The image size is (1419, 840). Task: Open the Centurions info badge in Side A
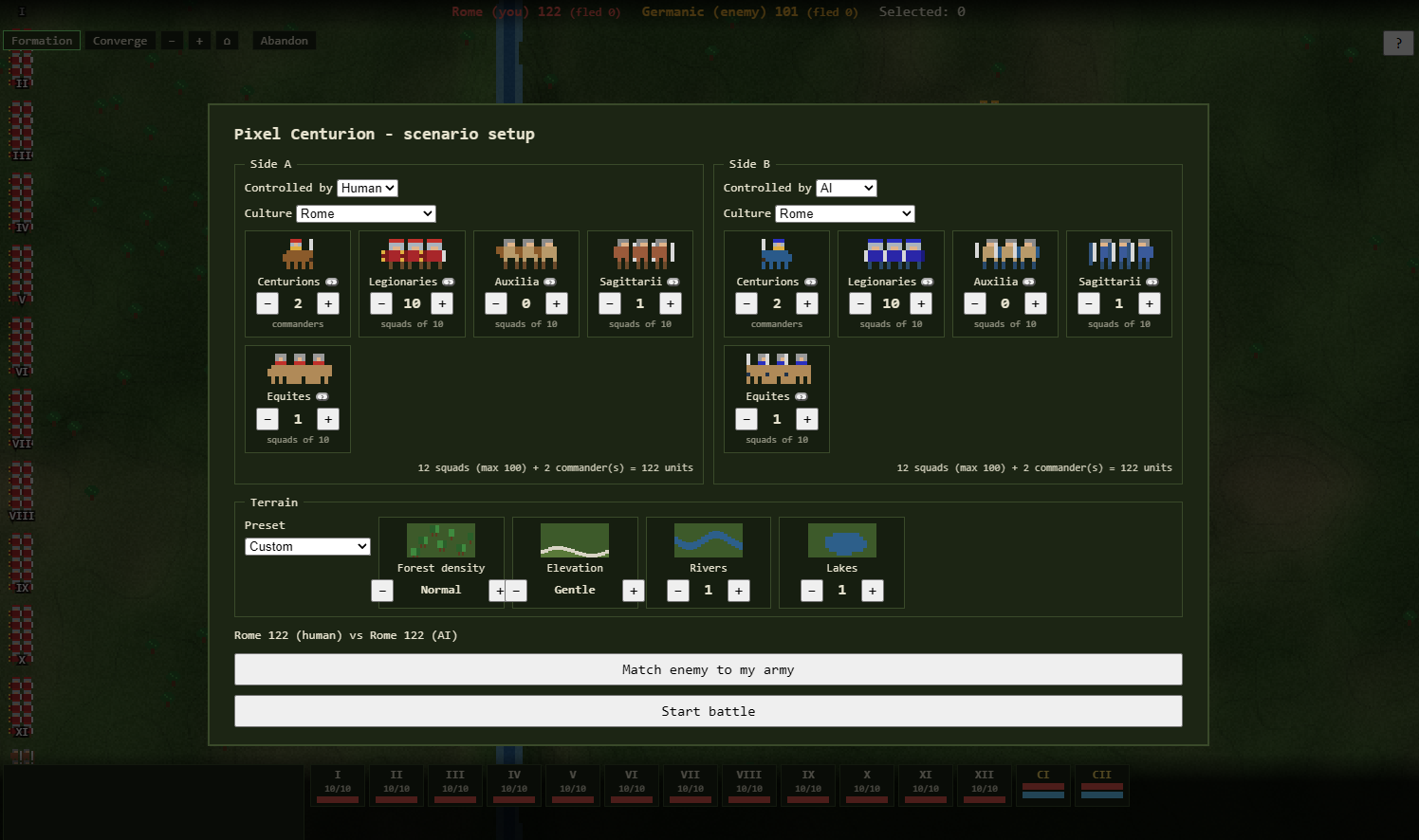click(332, 282)
